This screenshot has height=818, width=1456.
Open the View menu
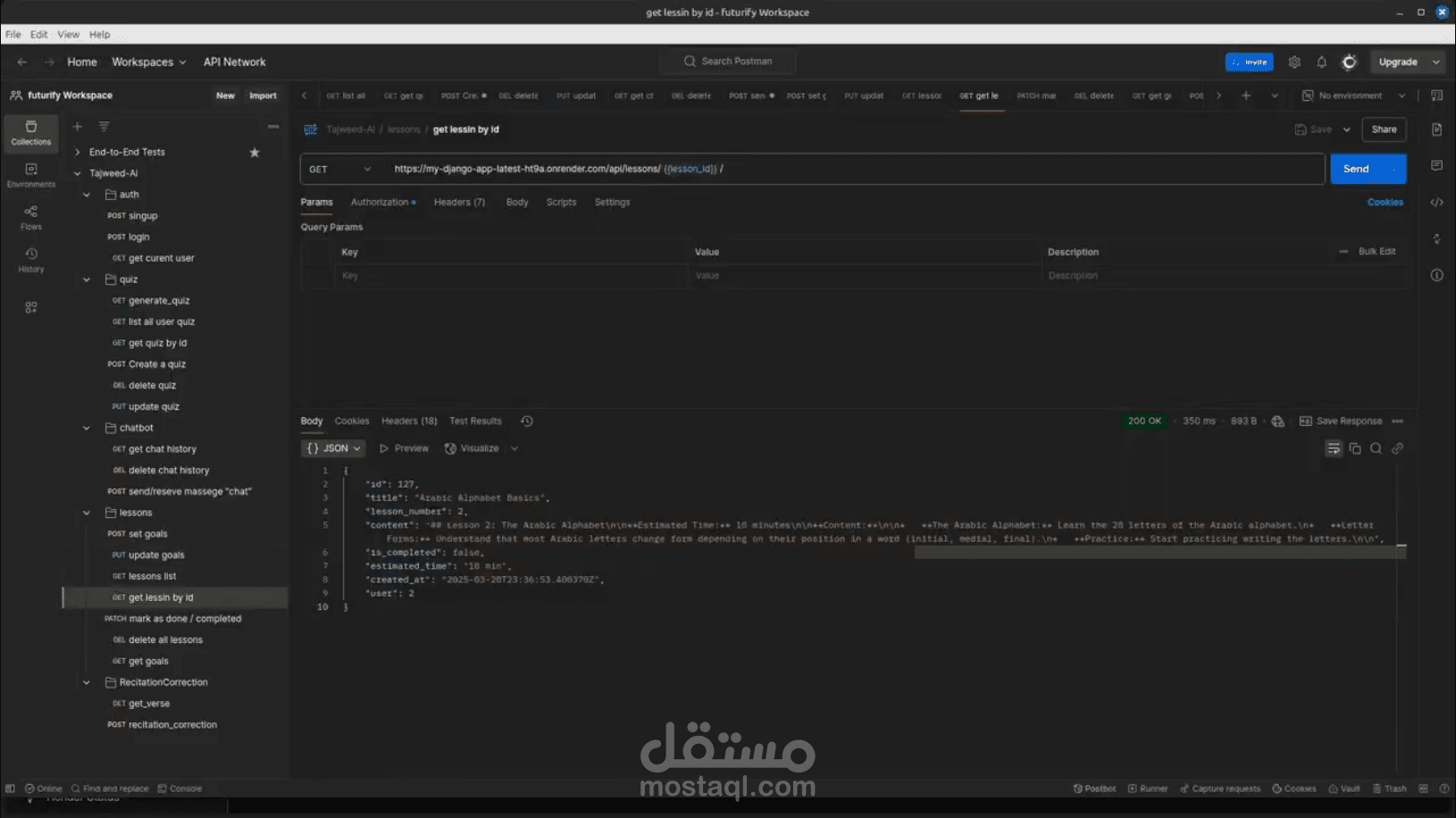(68, 34)
